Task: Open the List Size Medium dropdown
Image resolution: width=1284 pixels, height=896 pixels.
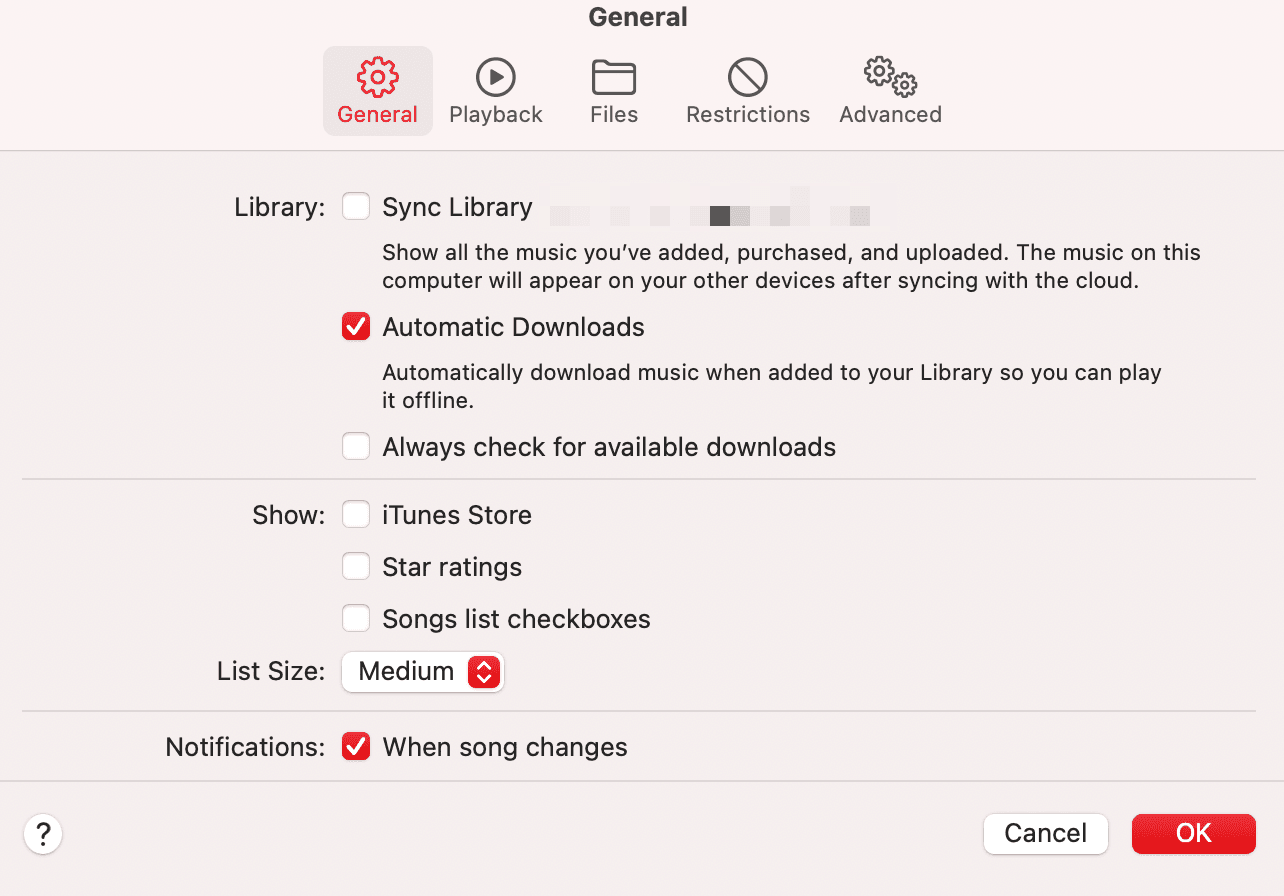Action: (423, 671)
